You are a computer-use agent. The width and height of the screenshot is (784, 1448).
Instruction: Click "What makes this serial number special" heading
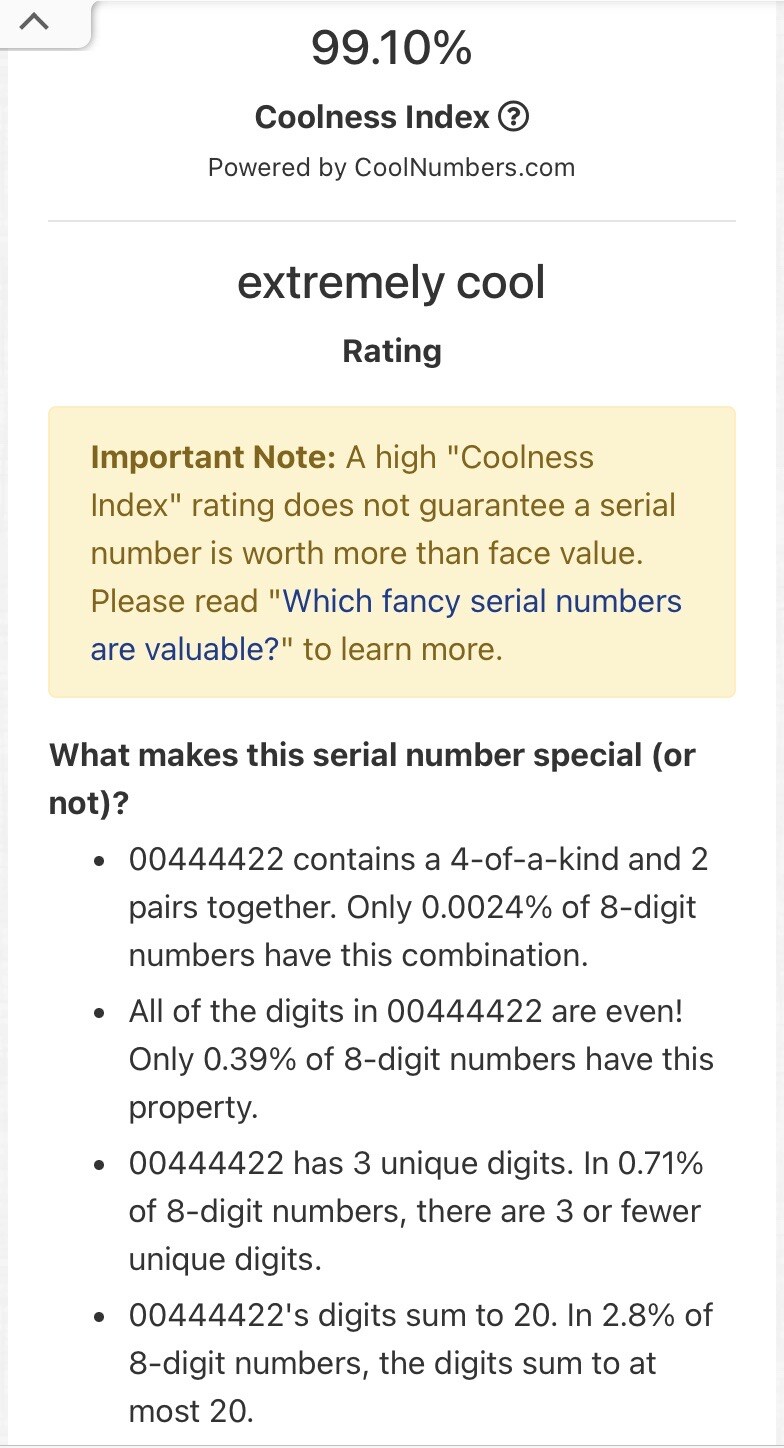pyautogui.click(x=372, y=755)
